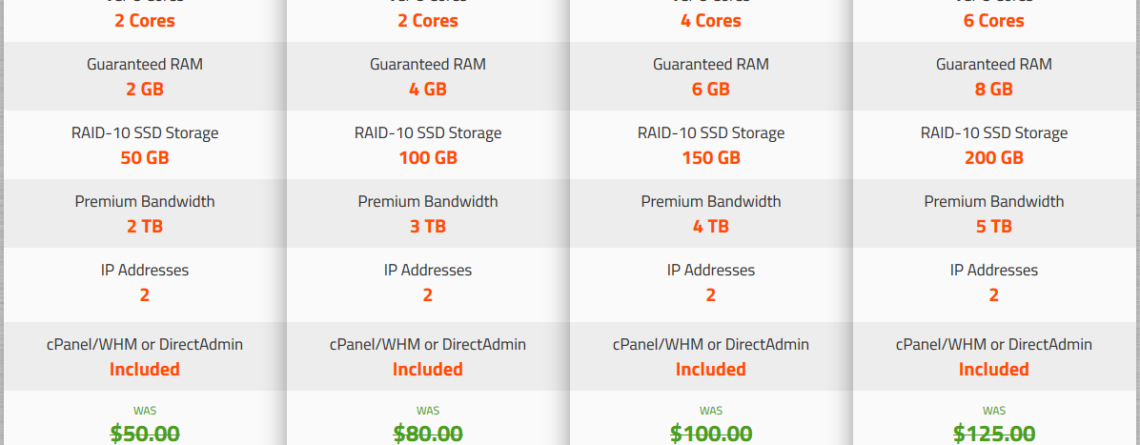Click the 50 GB SSD storage value

click(145, 158)
